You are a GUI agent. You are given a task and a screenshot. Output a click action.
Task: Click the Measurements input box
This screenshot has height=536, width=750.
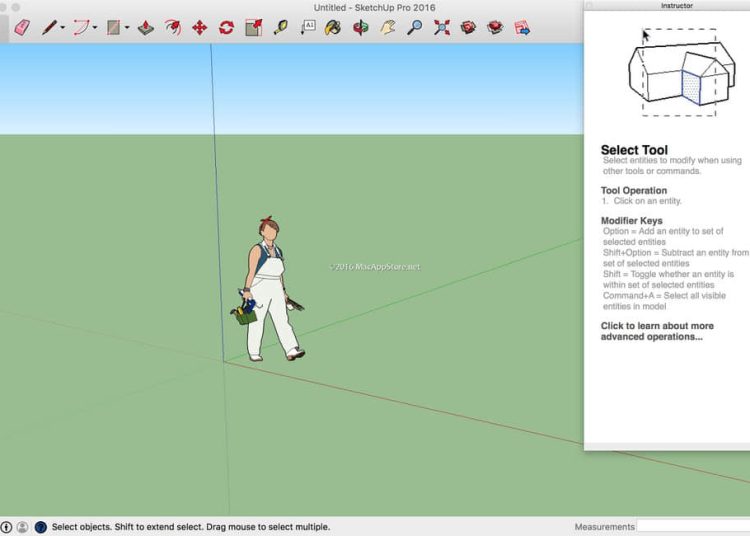[692, 526]
